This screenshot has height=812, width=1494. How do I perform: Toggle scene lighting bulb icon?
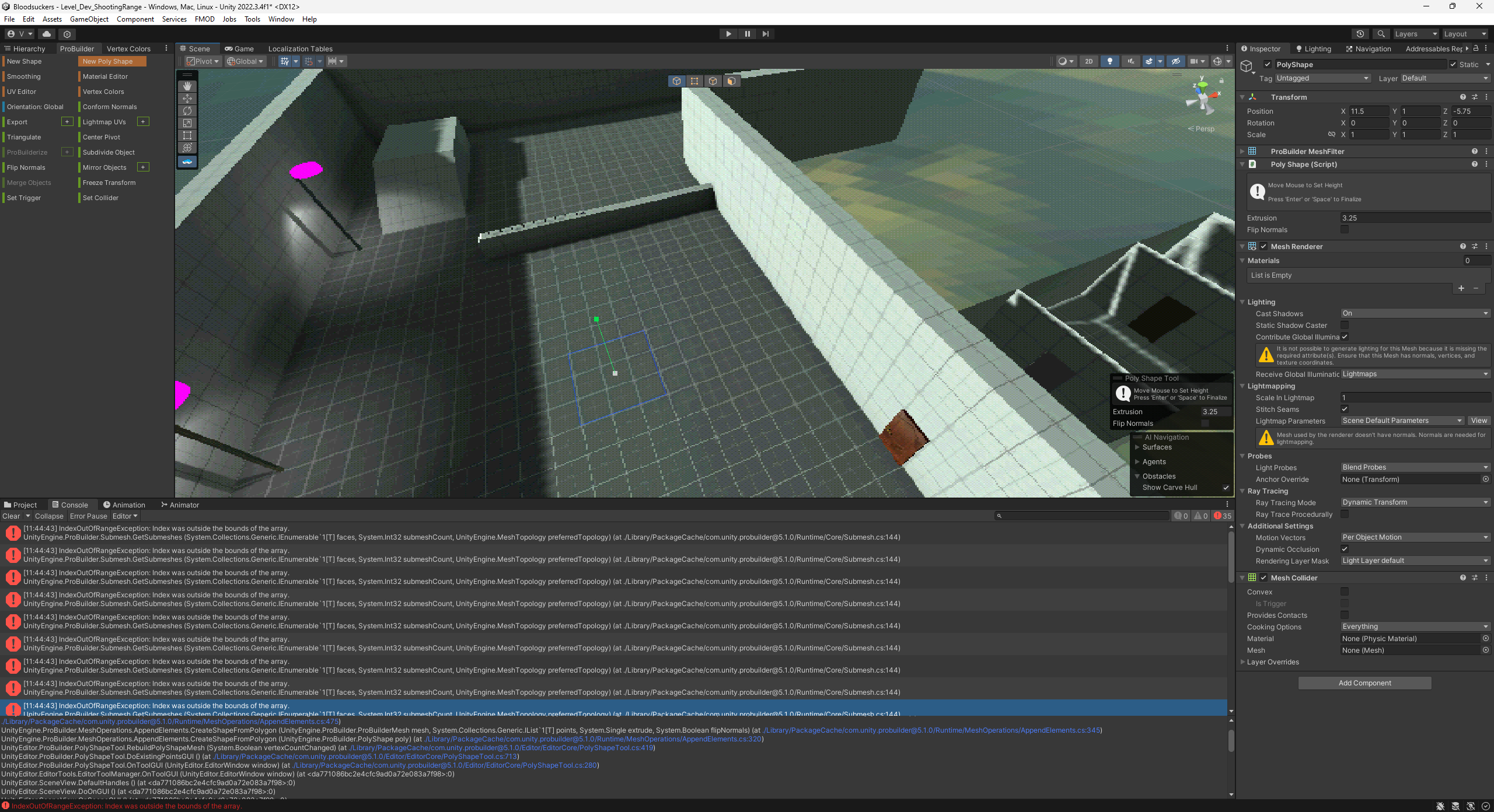(x=1109, y=61)
